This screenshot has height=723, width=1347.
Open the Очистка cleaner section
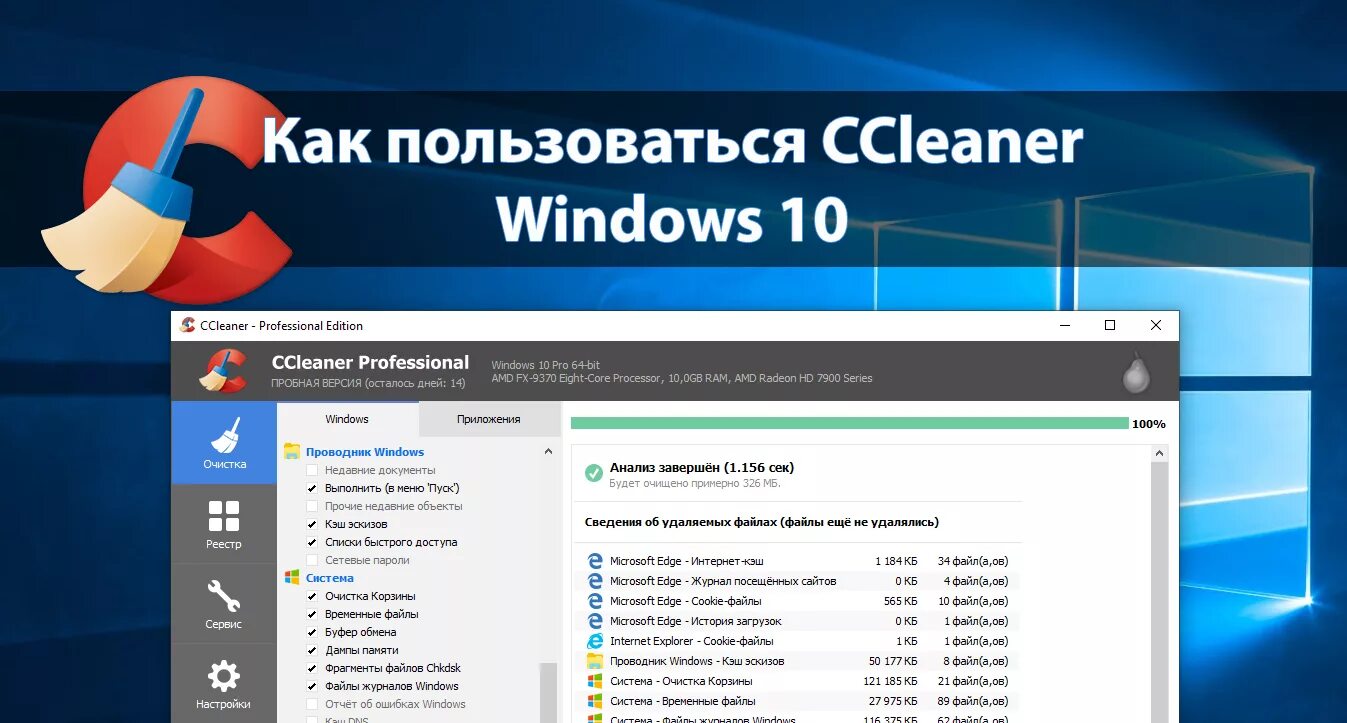[224, 443]
